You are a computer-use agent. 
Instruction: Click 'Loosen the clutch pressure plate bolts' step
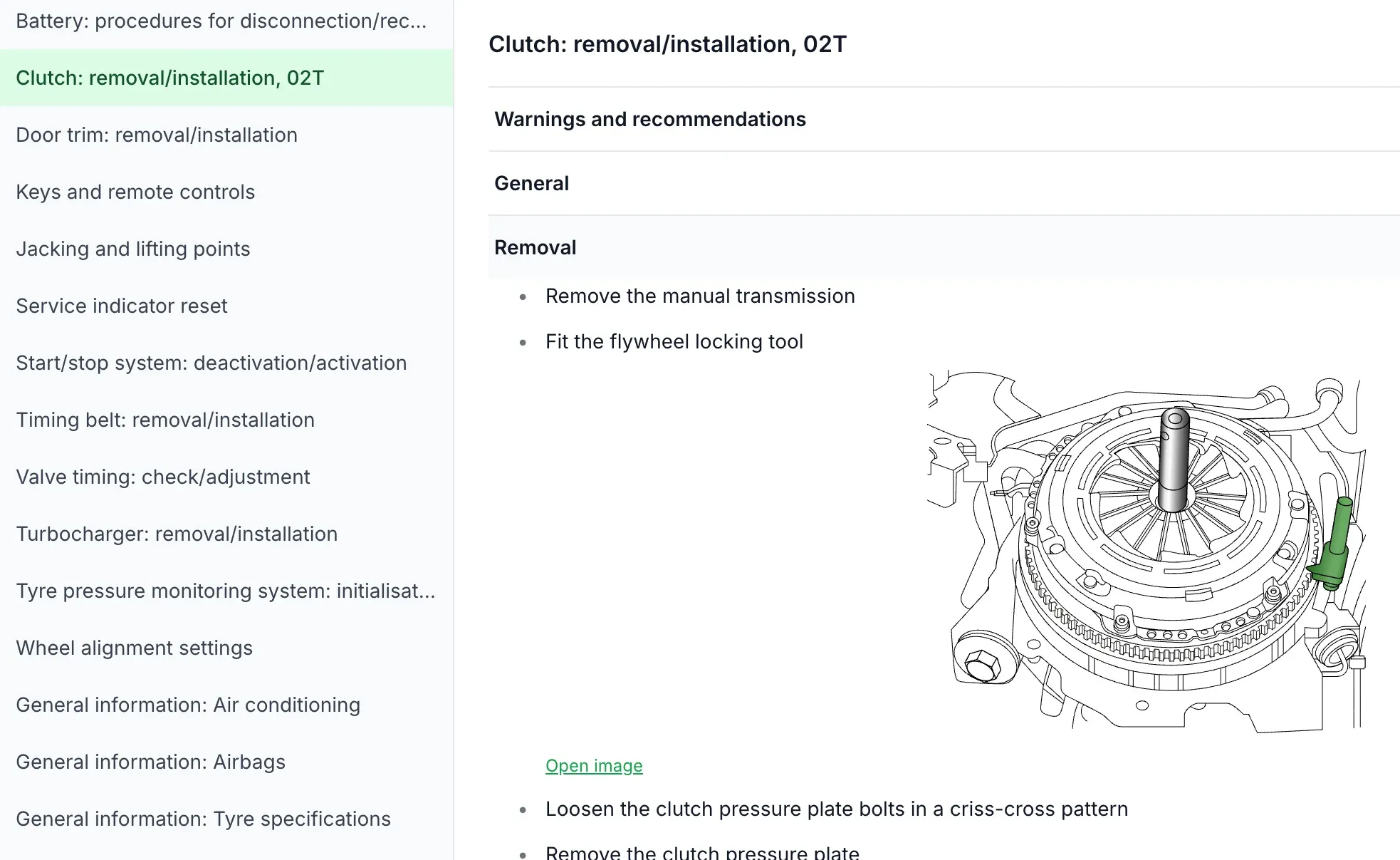point(837,809)
